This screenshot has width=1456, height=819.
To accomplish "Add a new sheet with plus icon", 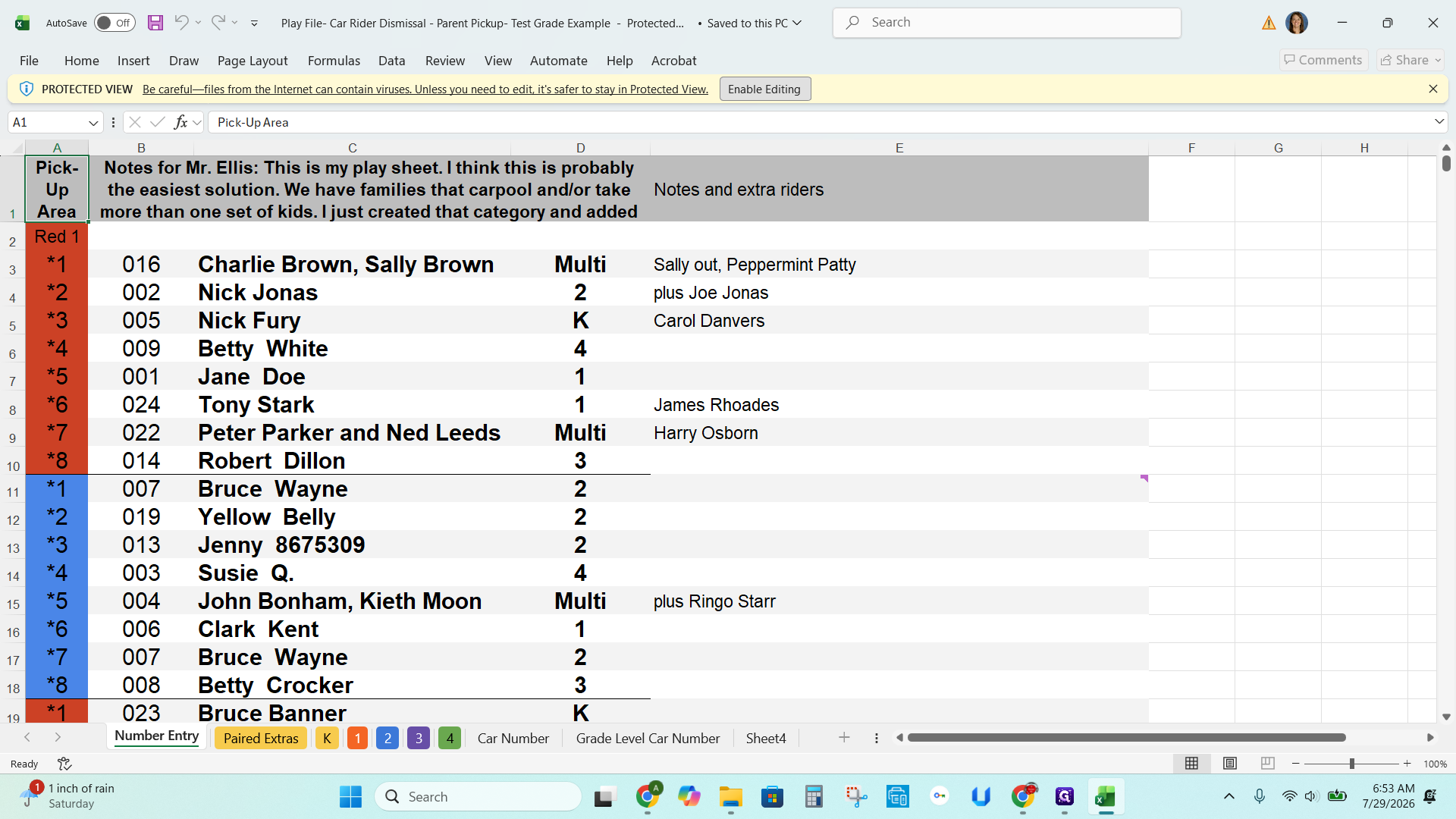I will (844, 738).
